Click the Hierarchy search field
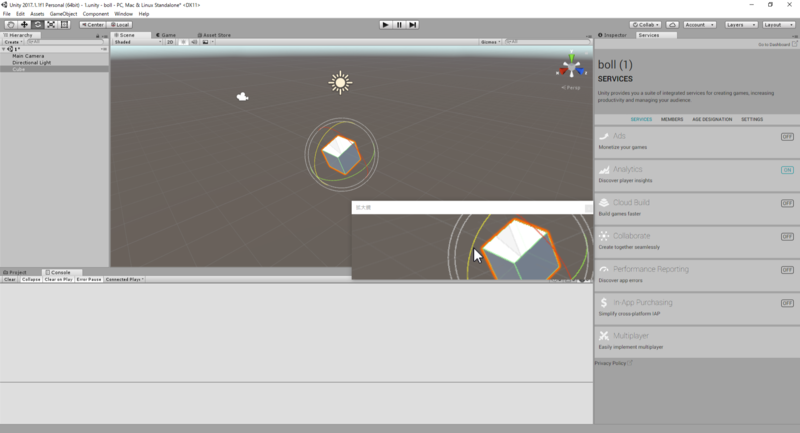This screenshot has width=800, height=433. pos(65,42)
